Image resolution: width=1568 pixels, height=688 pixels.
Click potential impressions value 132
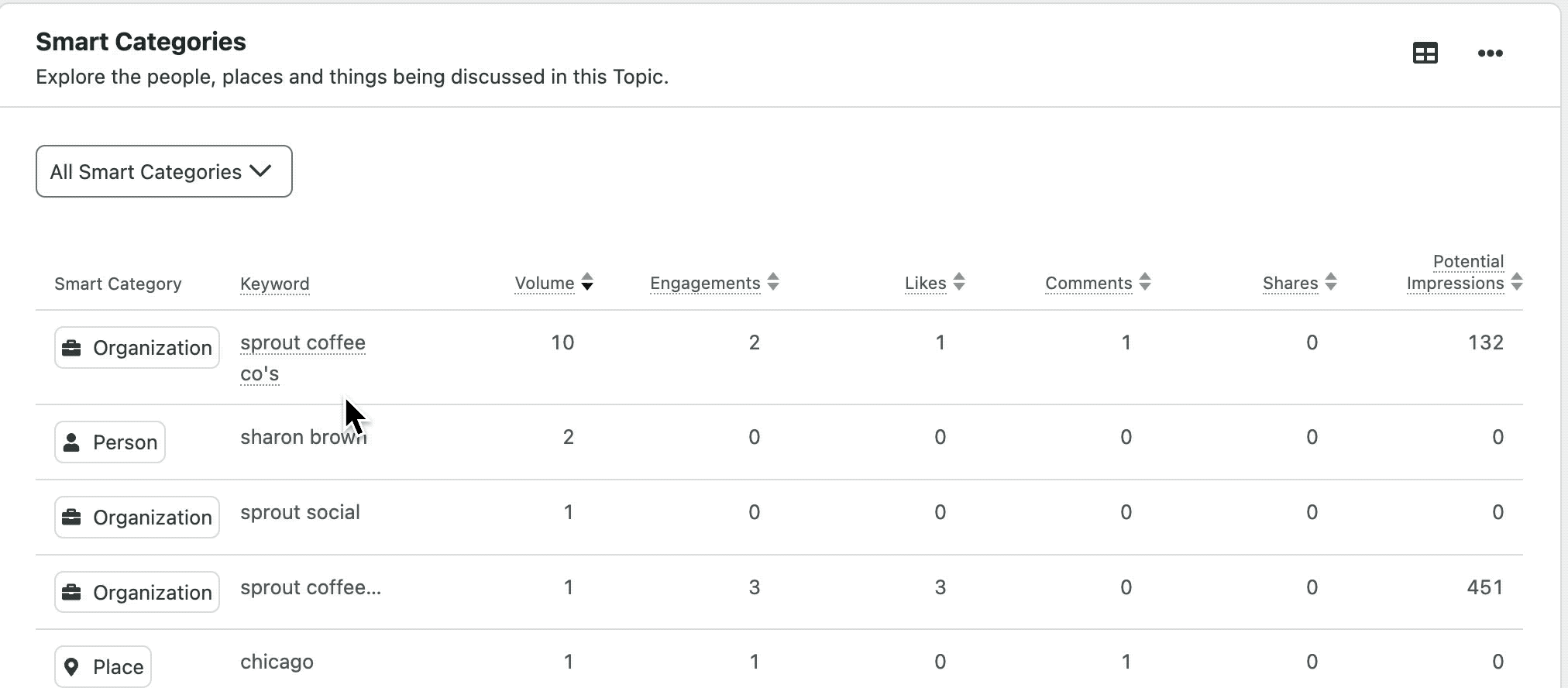click(x=1486, y=342)
